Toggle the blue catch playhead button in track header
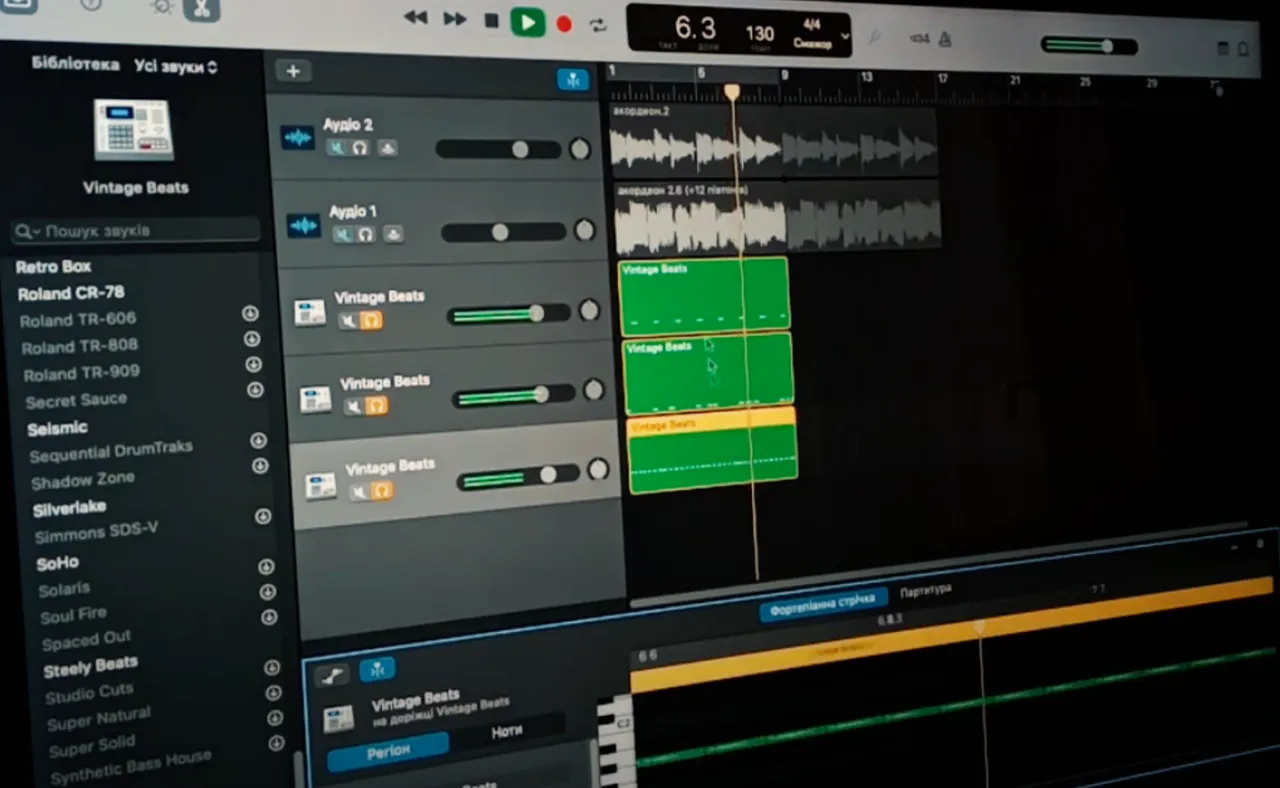The image size is (1280, 788). (573, 80)
